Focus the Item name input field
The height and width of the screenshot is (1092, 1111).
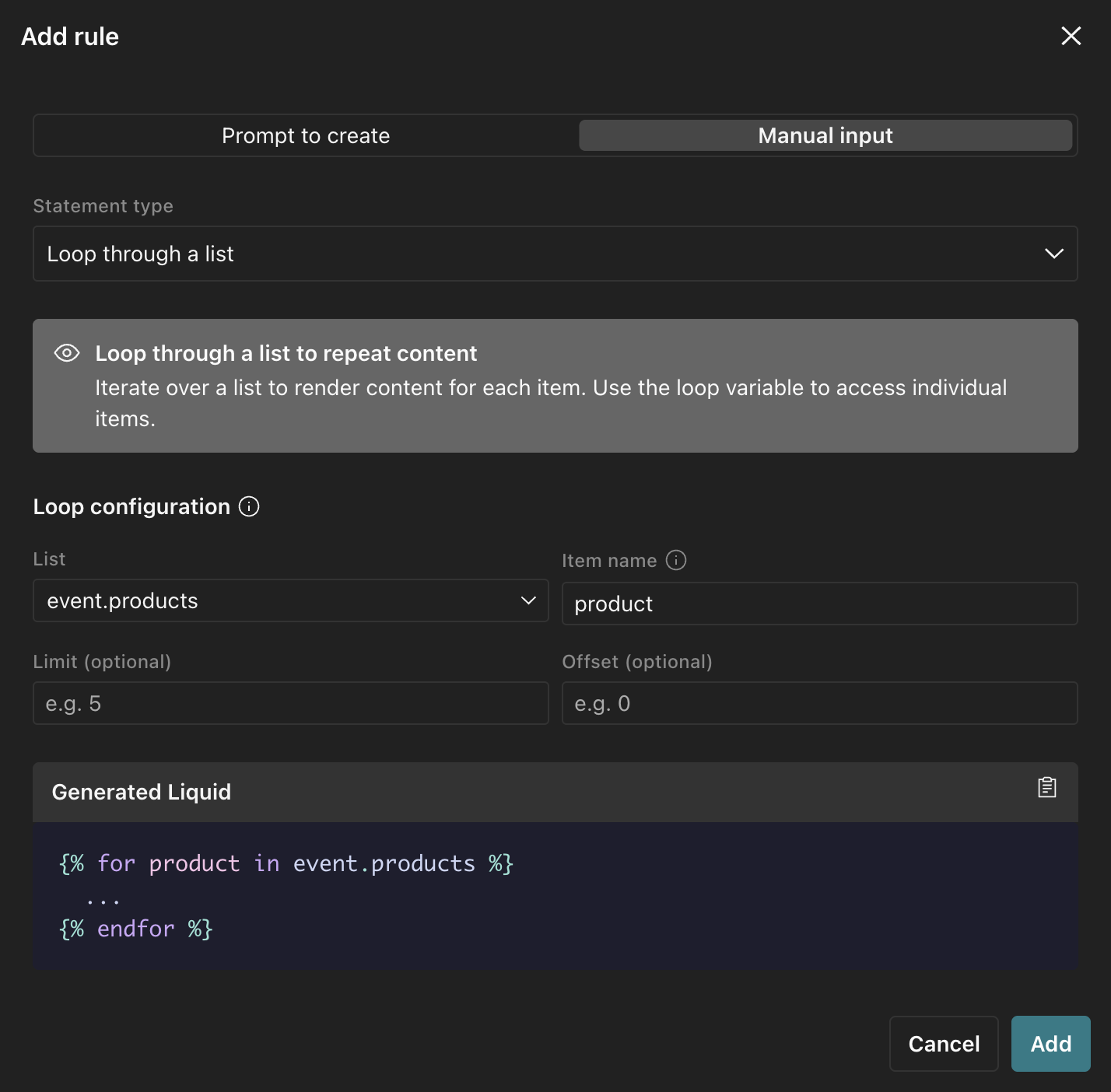819,604
